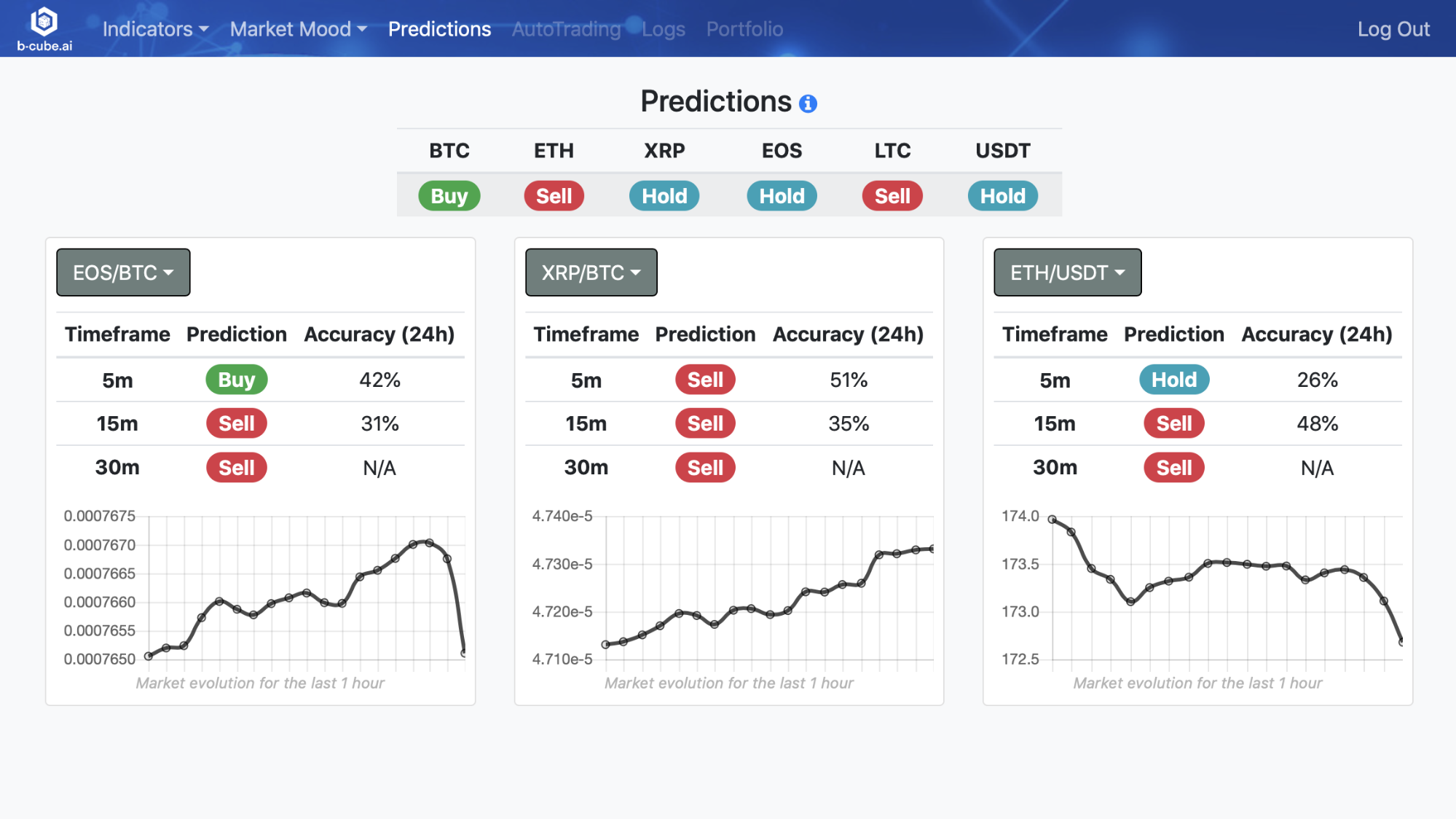This screenshot has height=819, width=1456.
Task: Open the Market Mood menu
Action: (297, 28)
